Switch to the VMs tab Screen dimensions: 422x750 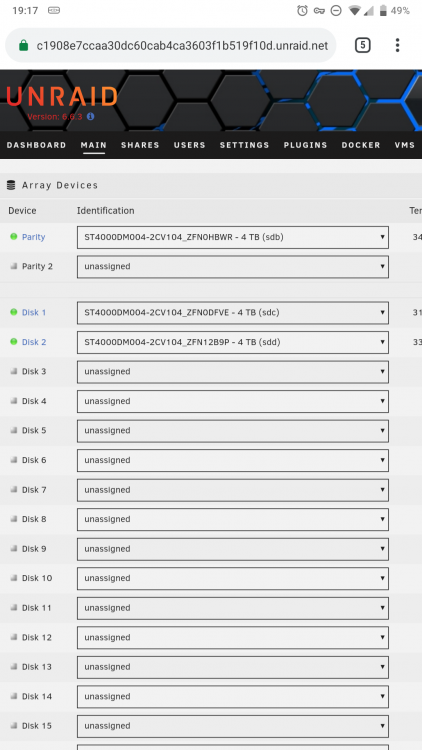coord(405,145)
